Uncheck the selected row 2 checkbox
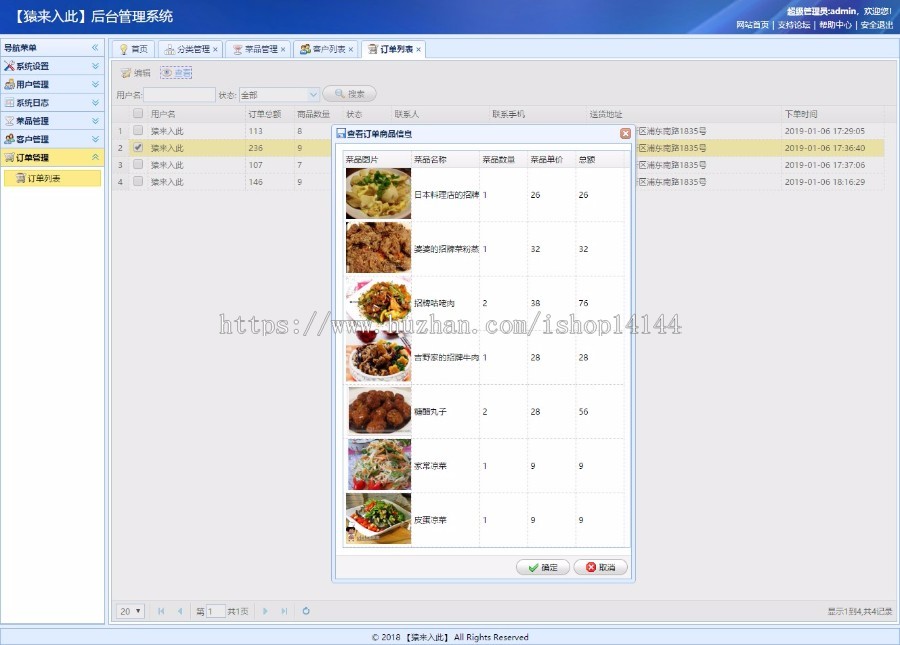This screenshot has width=900, height=645. (138, 148)
